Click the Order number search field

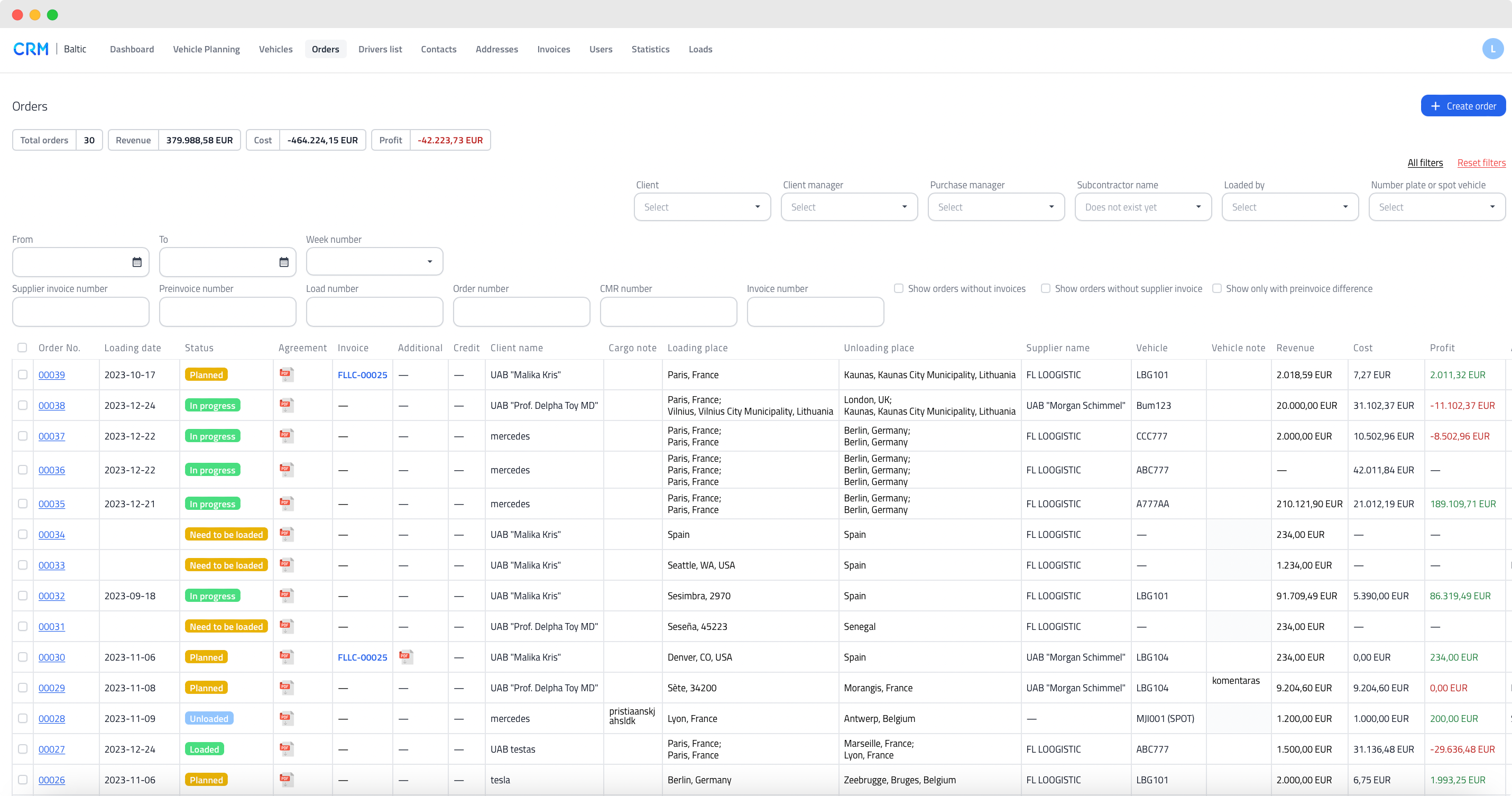(521, 311)
